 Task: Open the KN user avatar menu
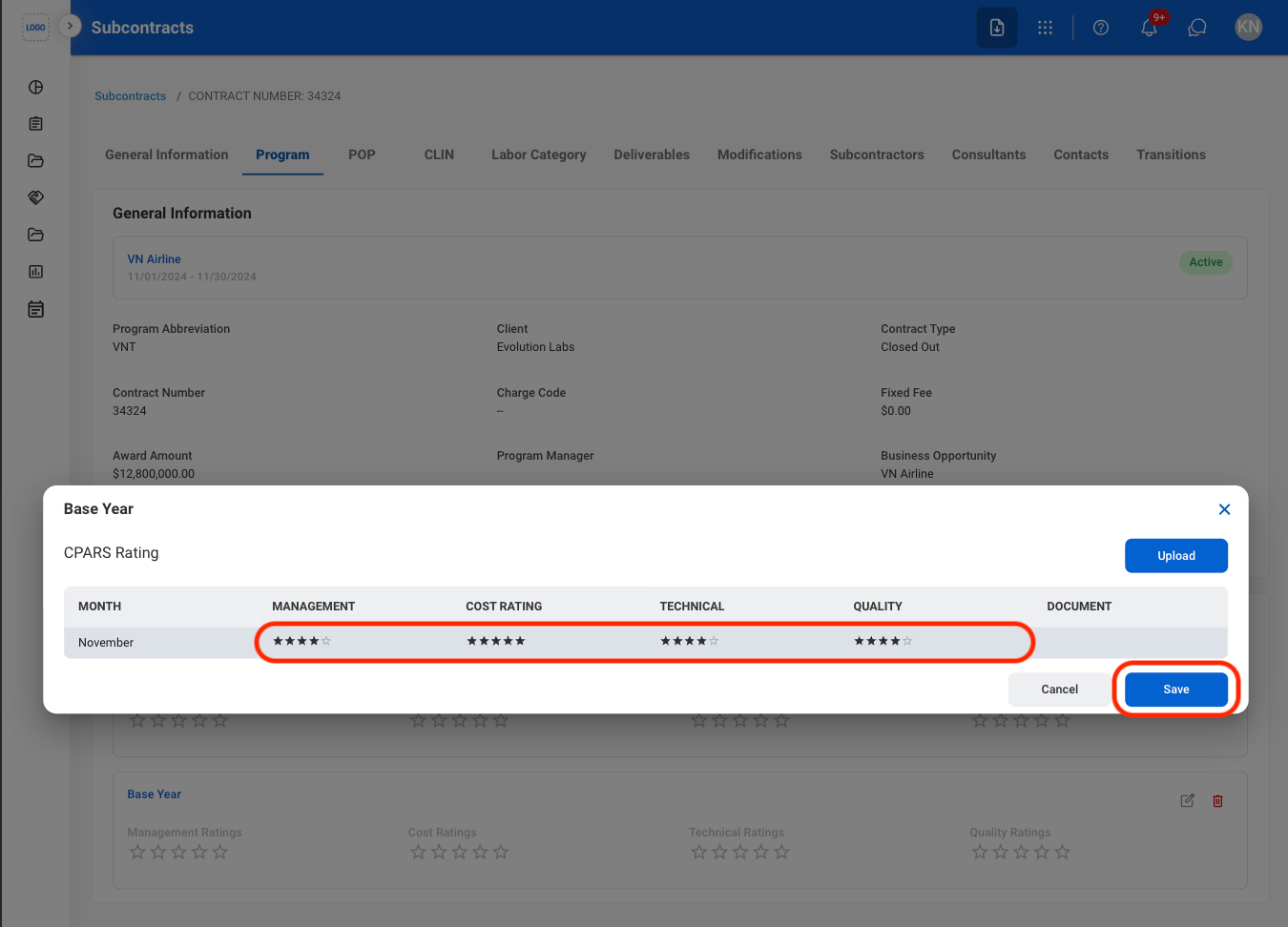point(1248,28)
